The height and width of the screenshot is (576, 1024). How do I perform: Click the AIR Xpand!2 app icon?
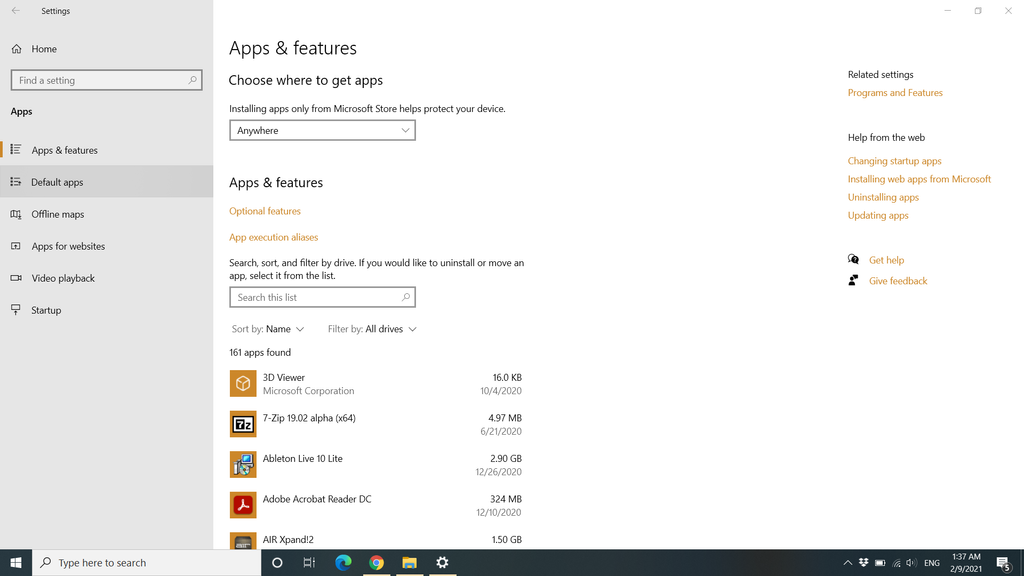pos(242,541)
